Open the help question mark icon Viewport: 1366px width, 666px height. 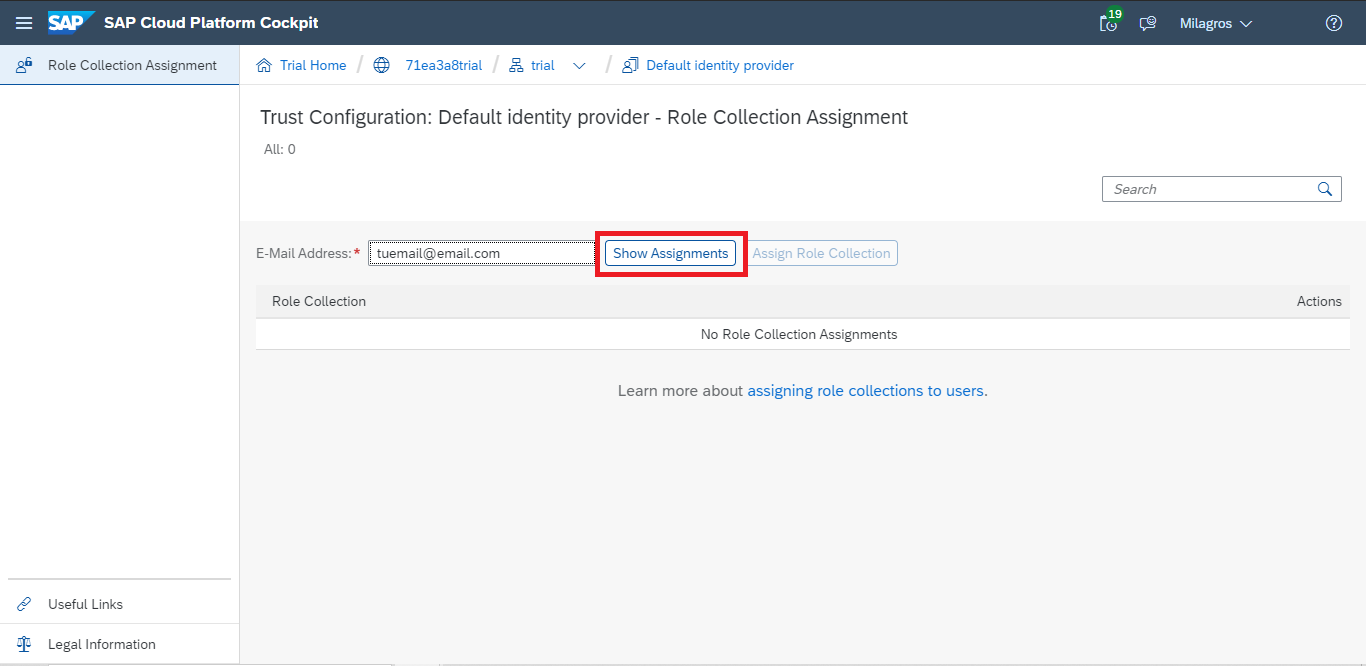(1333, 23)
